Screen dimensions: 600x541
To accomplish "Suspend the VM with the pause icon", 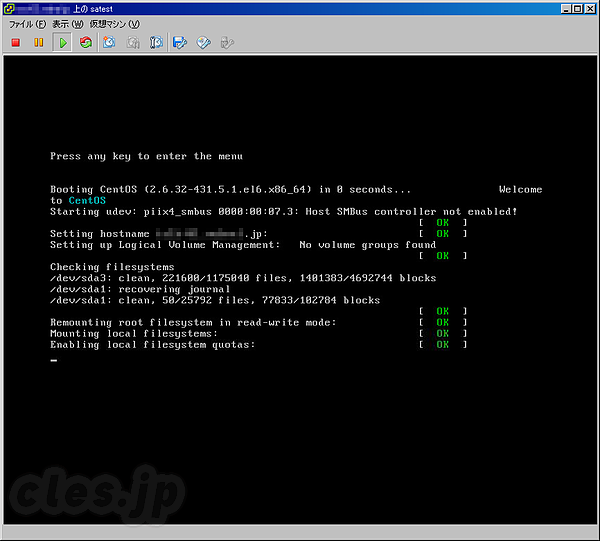I will tap(39, 42).
